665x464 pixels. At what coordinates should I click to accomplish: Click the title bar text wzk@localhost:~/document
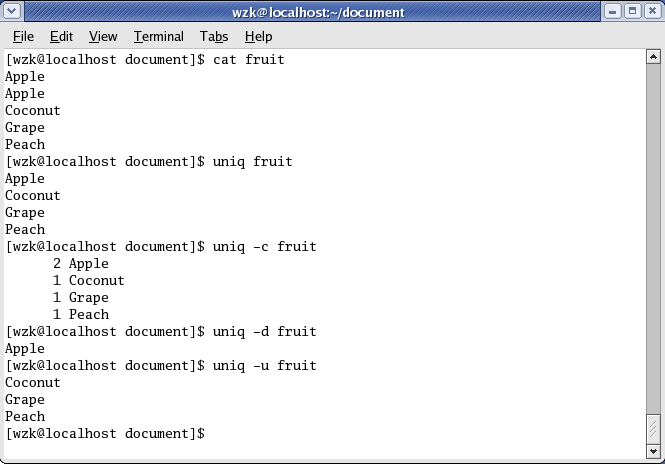(x=318, y=12)
